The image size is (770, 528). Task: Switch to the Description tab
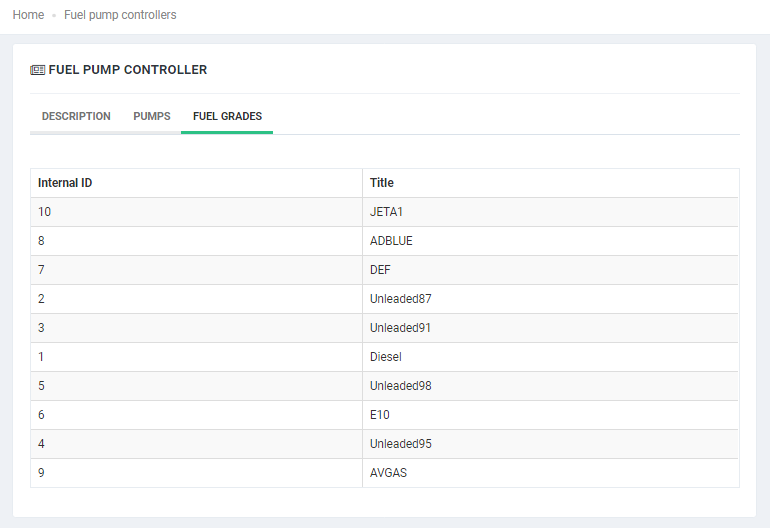coord(76,116)
